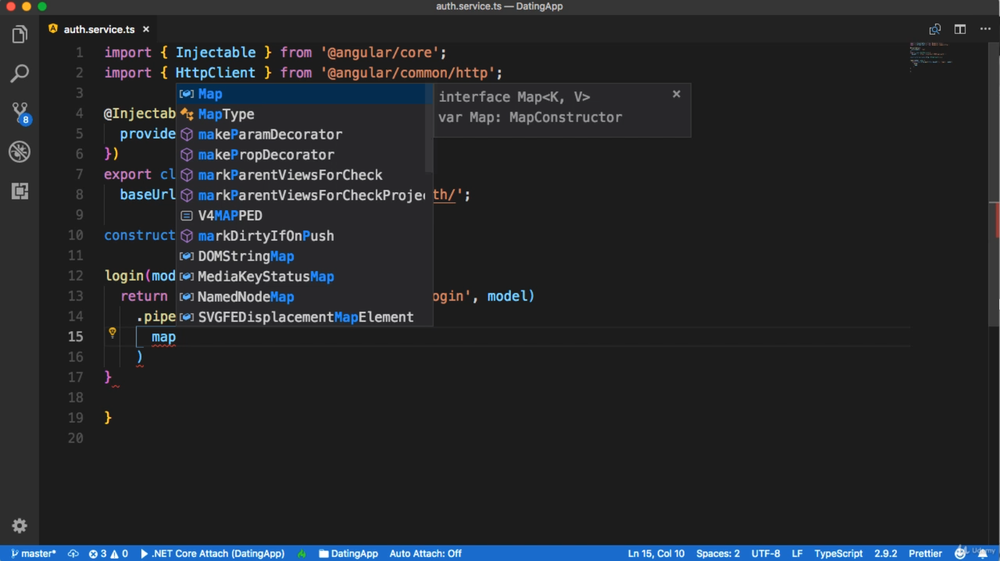Screen dimensions: 1000x561
Task: Click the lightbulb quick-fix icon on line 15
Action: [x=113, y=333]
